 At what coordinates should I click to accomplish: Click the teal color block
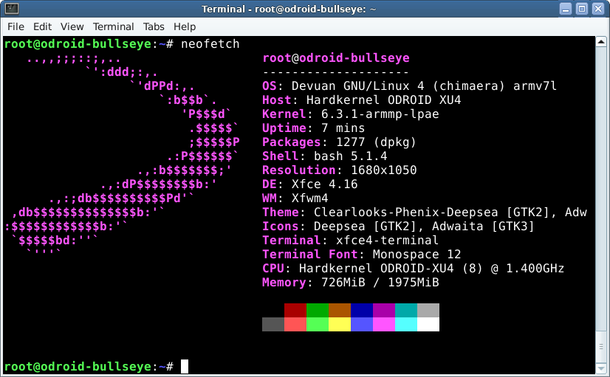click(x=406, y=310)
